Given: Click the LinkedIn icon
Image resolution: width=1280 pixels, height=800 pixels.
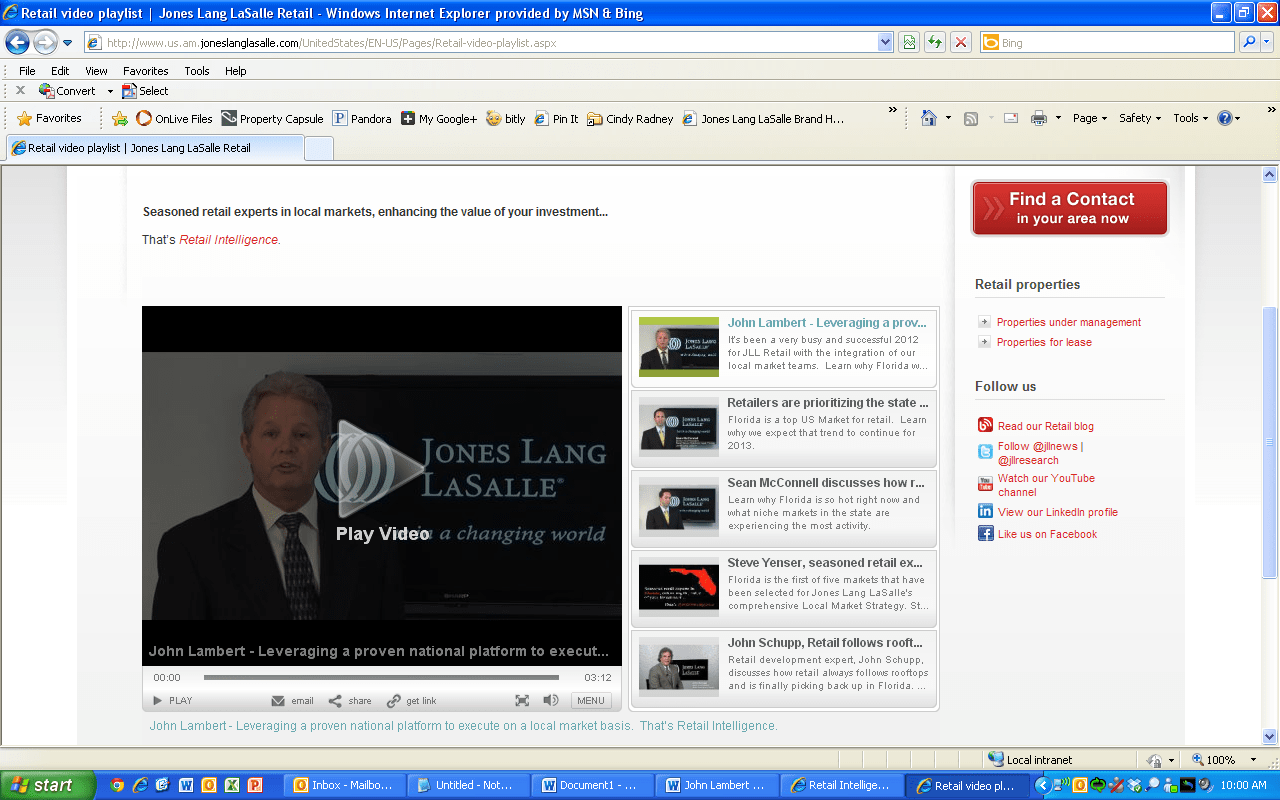Looking at the screenshot, I should pyautogui.click(x=985, y=511).
